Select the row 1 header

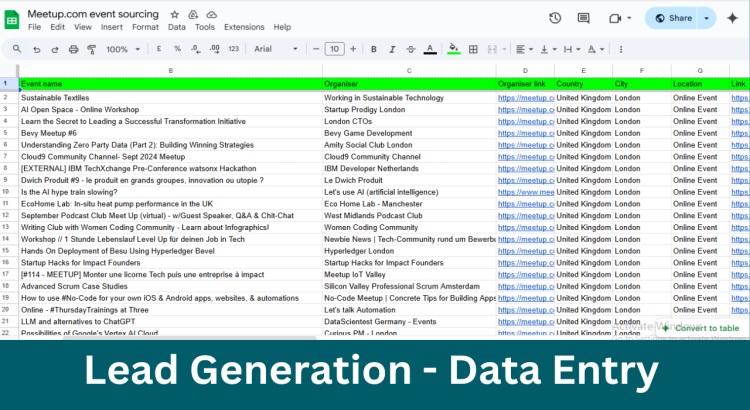(8, 83)
